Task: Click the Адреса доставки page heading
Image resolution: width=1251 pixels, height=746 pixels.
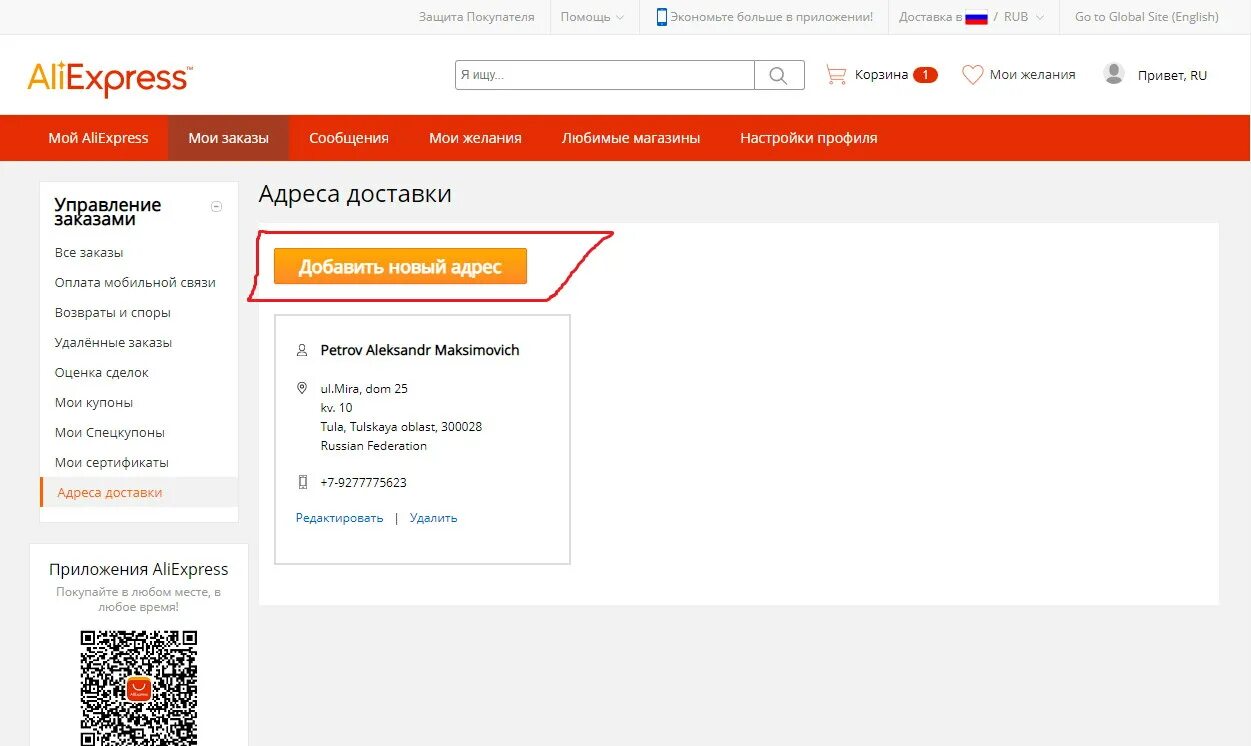Action: (355, 194)
